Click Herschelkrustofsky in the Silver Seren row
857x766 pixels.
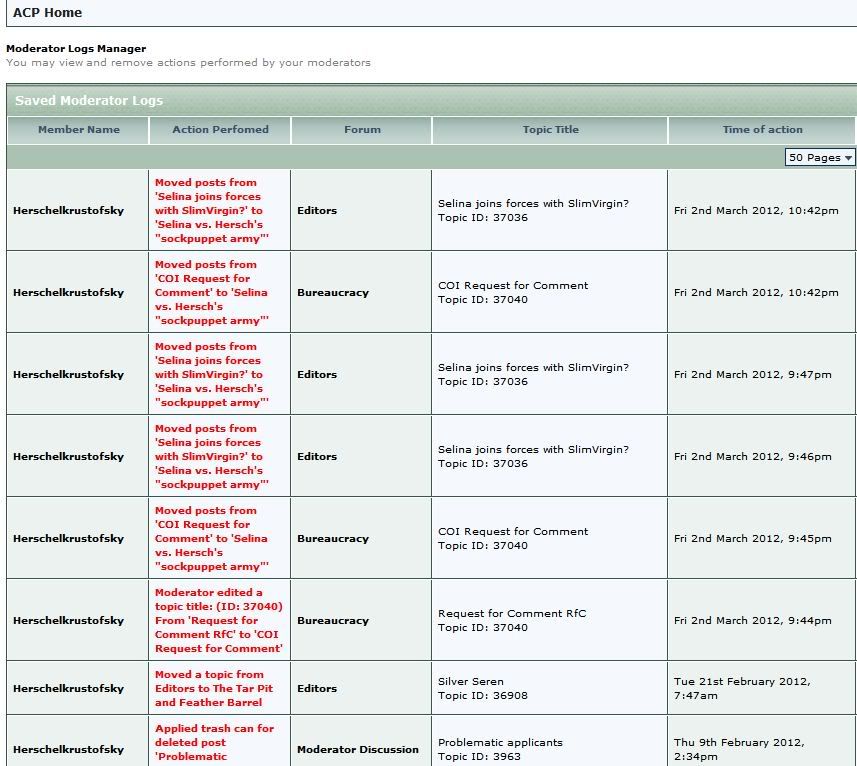pyautogui.click(x=68, y=689)
